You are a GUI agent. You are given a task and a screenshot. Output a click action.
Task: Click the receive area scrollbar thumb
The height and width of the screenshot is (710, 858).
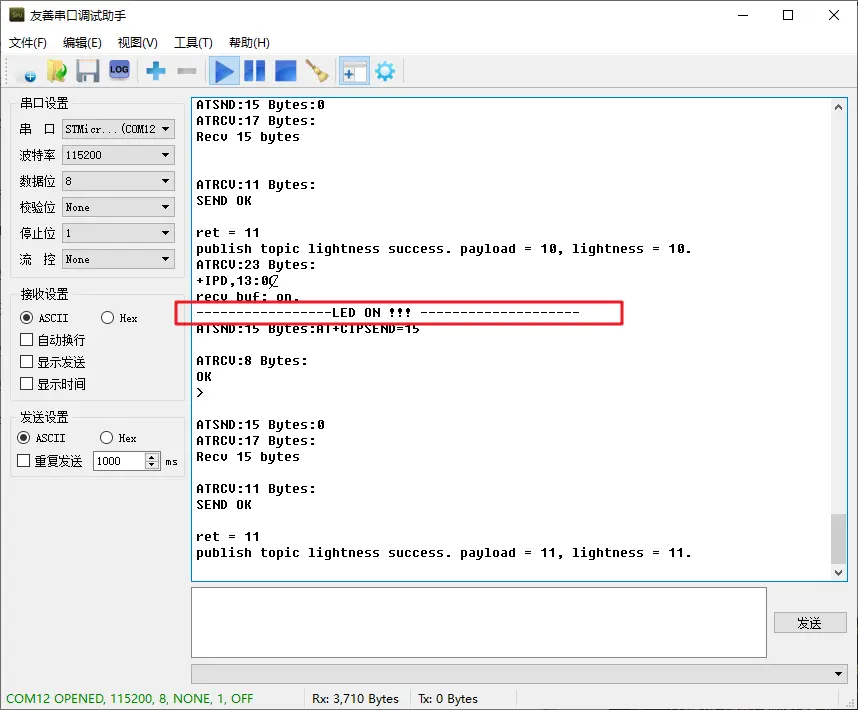(x=838, y=539)
